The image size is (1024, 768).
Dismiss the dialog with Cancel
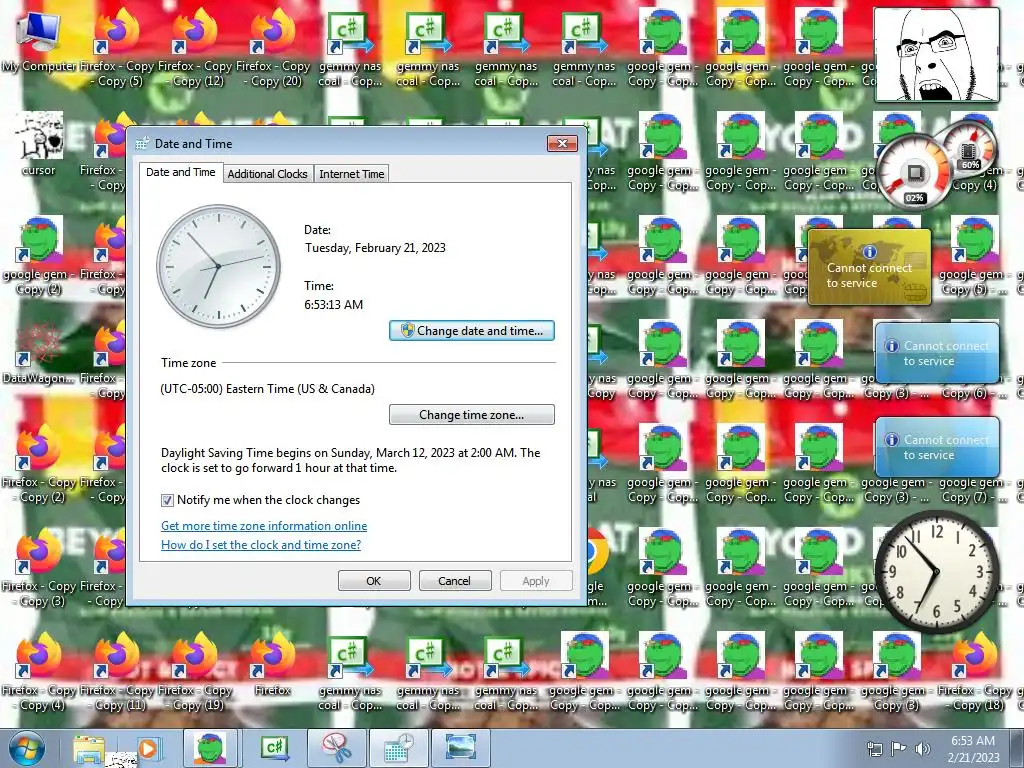click(455, 581)
